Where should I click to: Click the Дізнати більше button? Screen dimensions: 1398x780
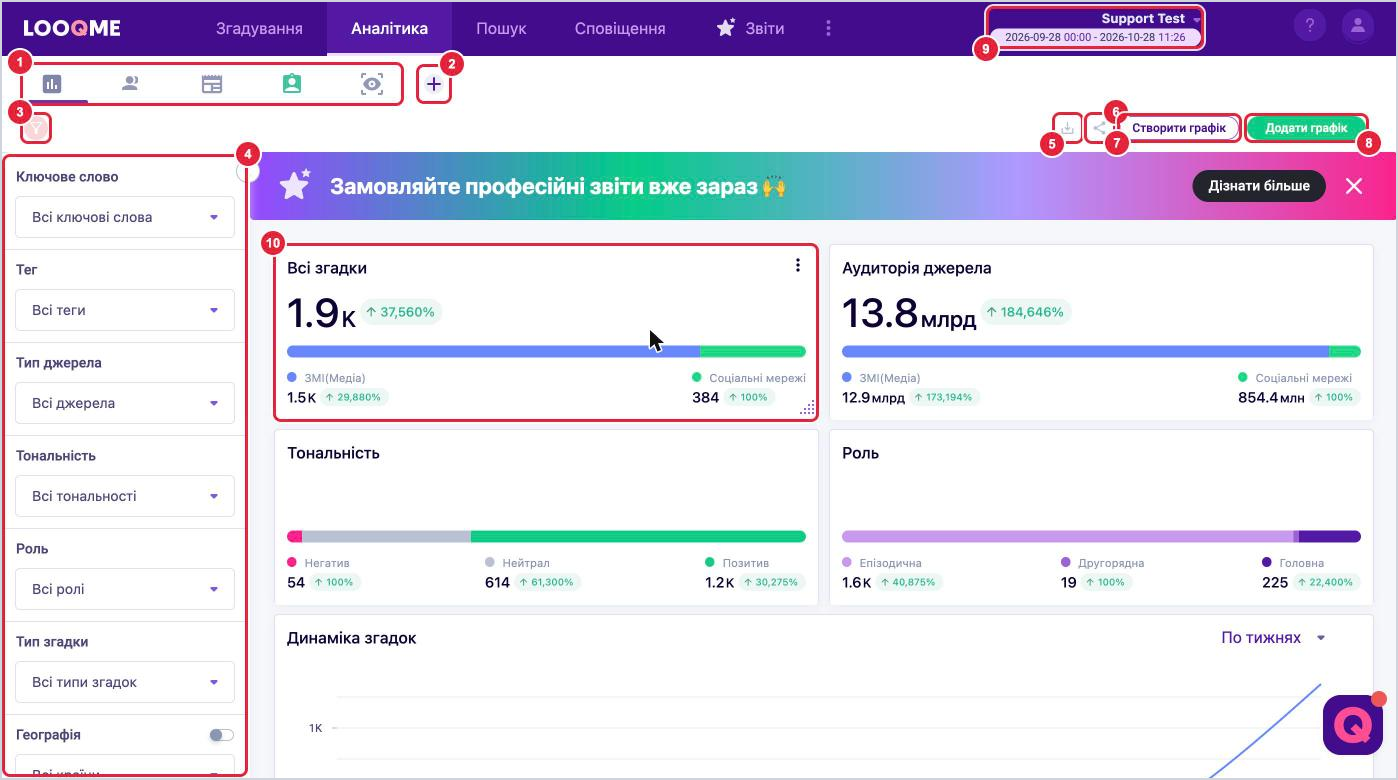coord(1259,185)
